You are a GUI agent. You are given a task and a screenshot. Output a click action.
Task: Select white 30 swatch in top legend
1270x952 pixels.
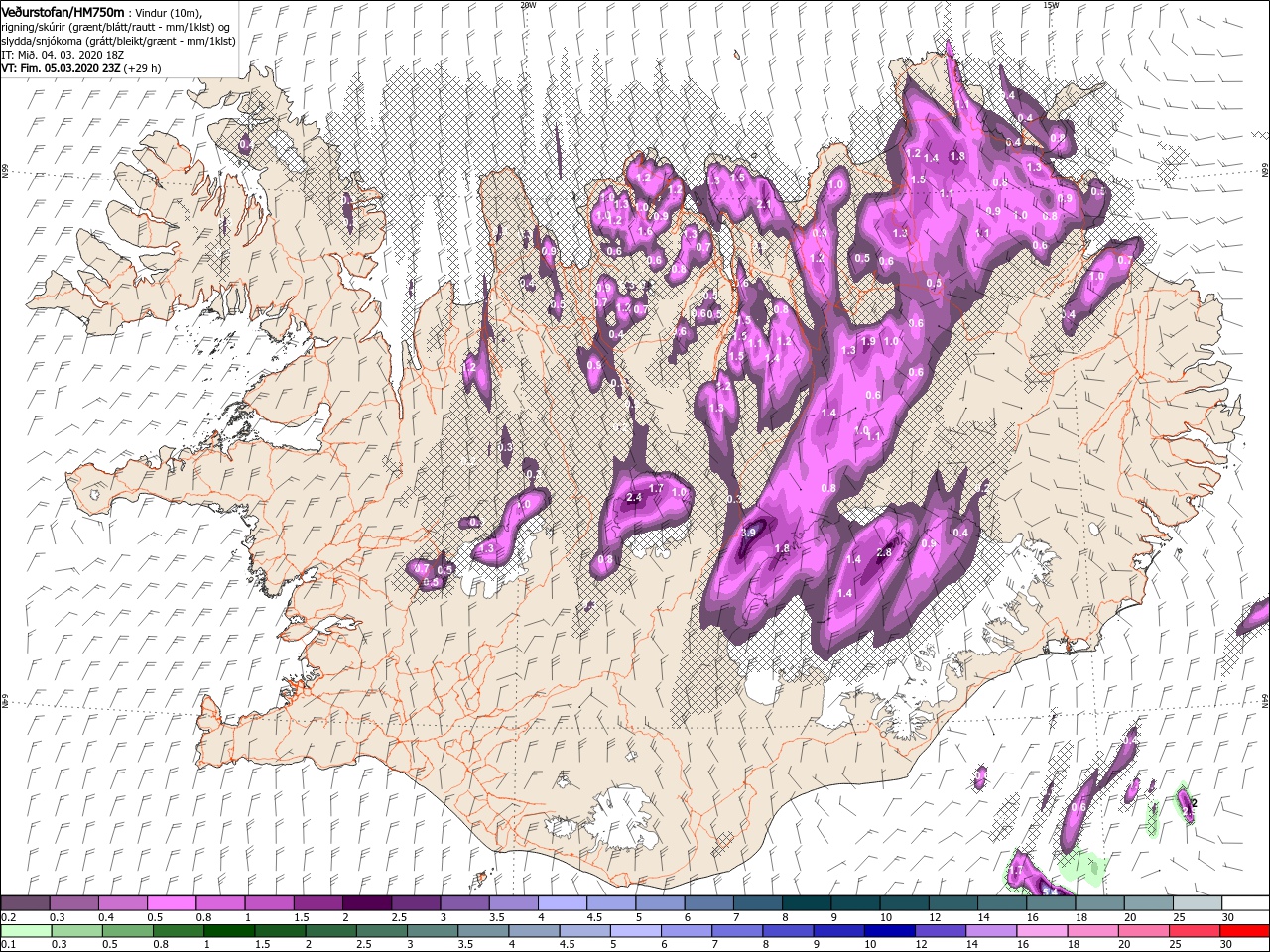1245,903
